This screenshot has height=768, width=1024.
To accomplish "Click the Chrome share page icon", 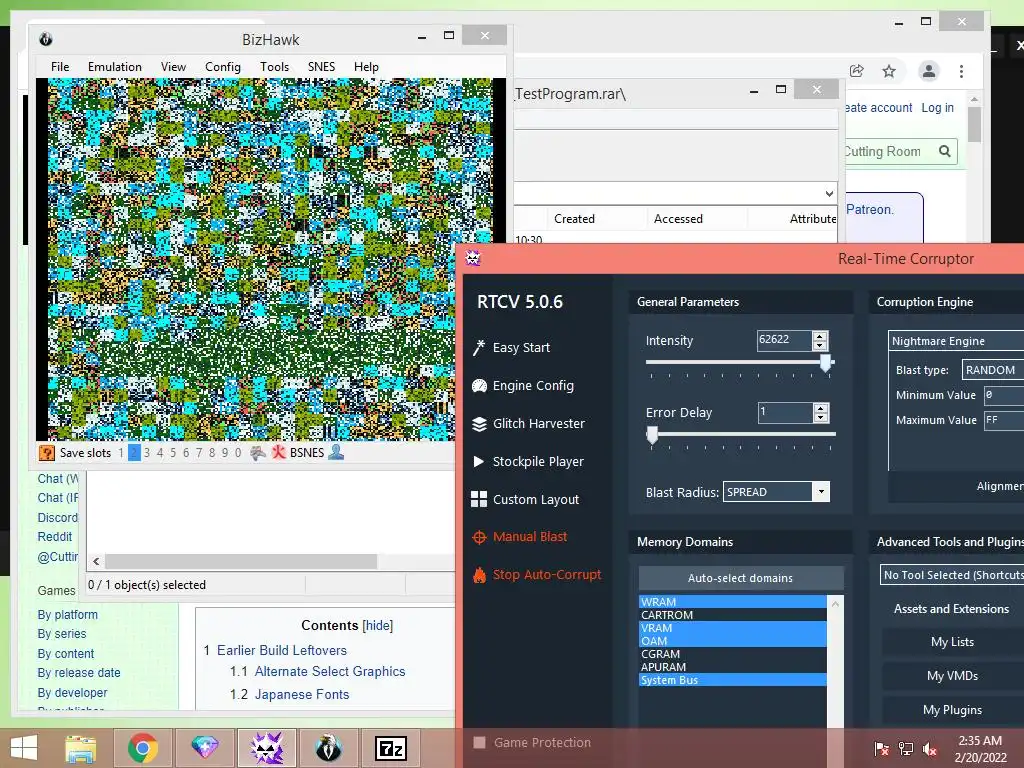I will coord(857,71).
